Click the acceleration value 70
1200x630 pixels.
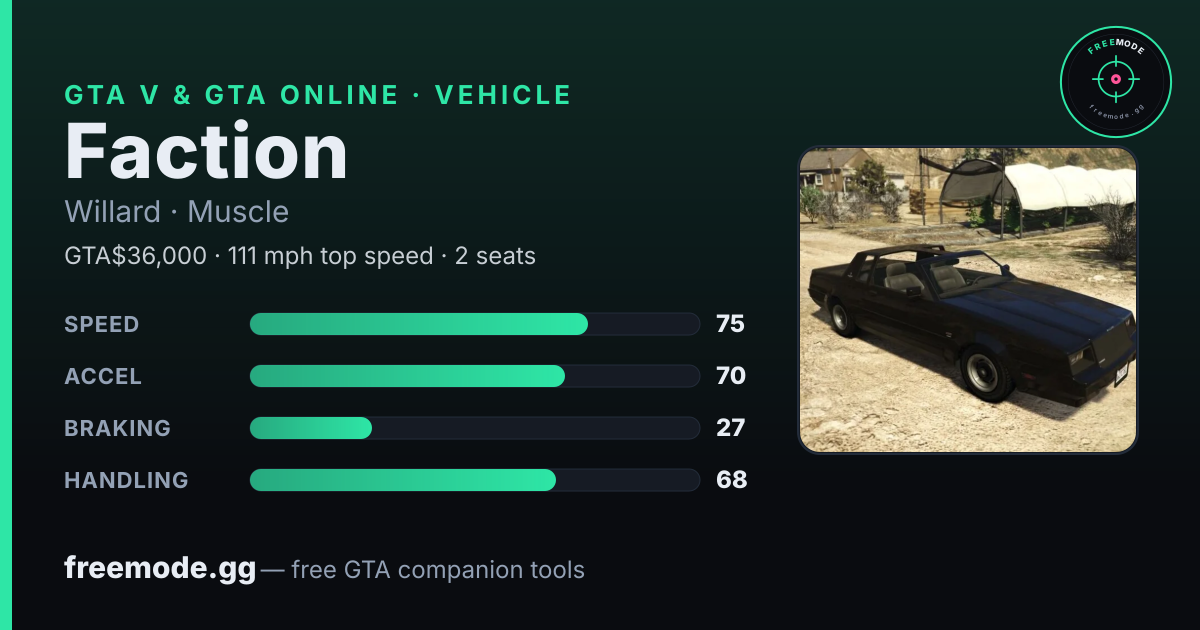pyautogui.click(x=731, y=376)
